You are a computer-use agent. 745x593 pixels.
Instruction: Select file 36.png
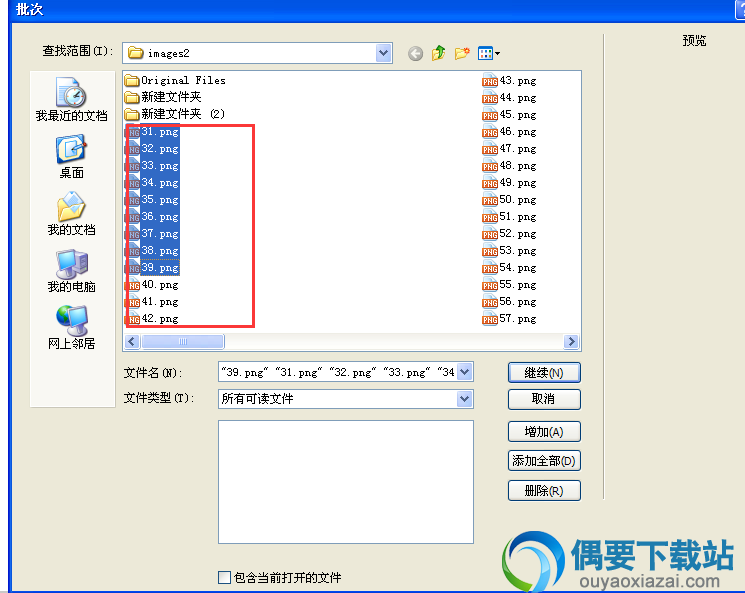point(153,217)
